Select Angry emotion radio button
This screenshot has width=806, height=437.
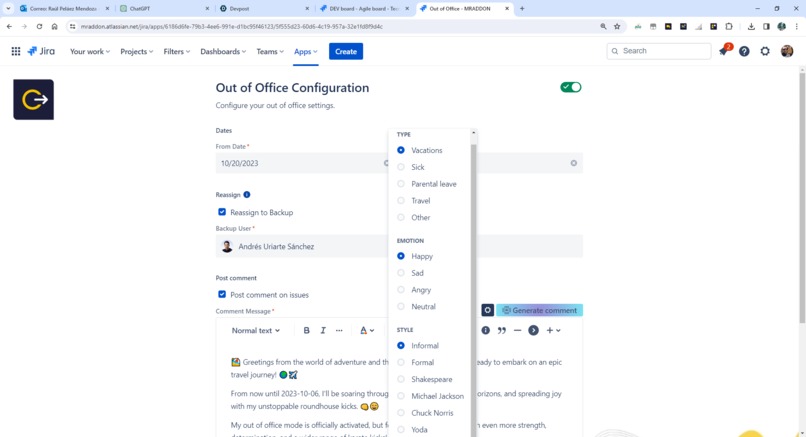click(401, 290)
